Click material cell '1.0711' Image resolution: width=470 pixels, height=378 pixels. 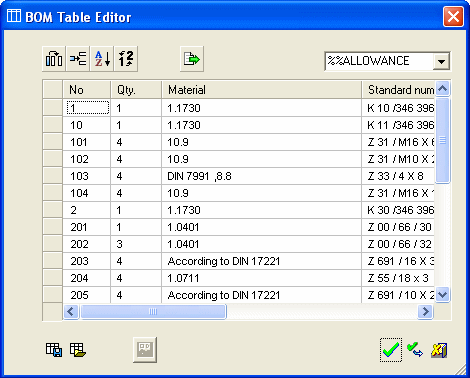262,278
